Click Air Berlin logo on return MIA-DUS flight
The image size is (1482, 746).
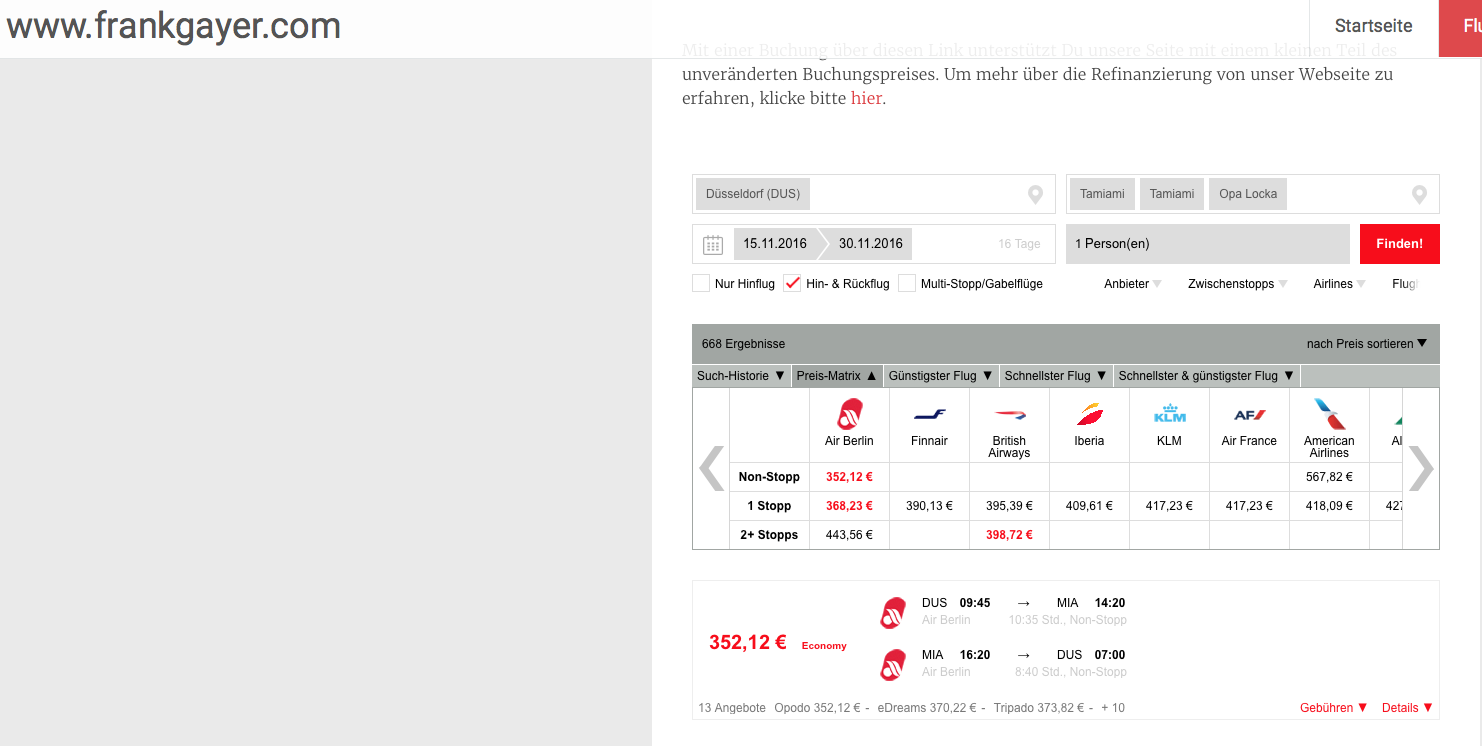point(893,664)
